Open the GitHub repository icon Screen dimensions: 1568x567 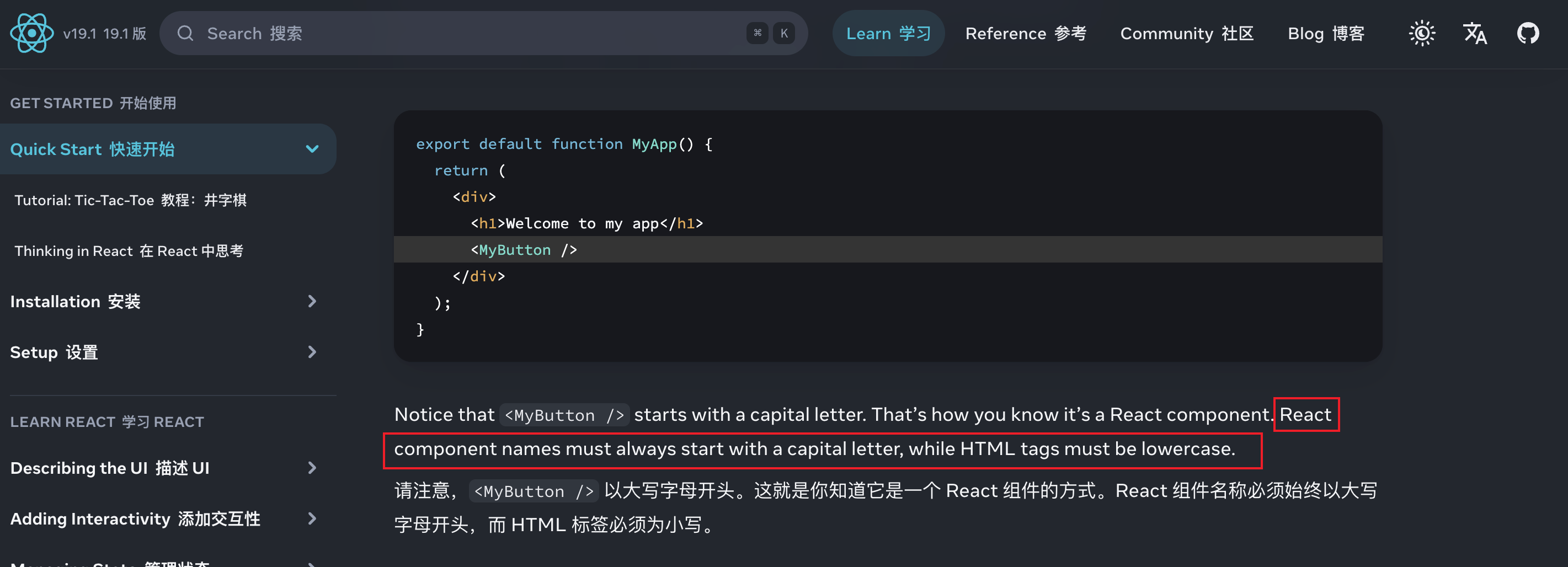coord(1528,33)
